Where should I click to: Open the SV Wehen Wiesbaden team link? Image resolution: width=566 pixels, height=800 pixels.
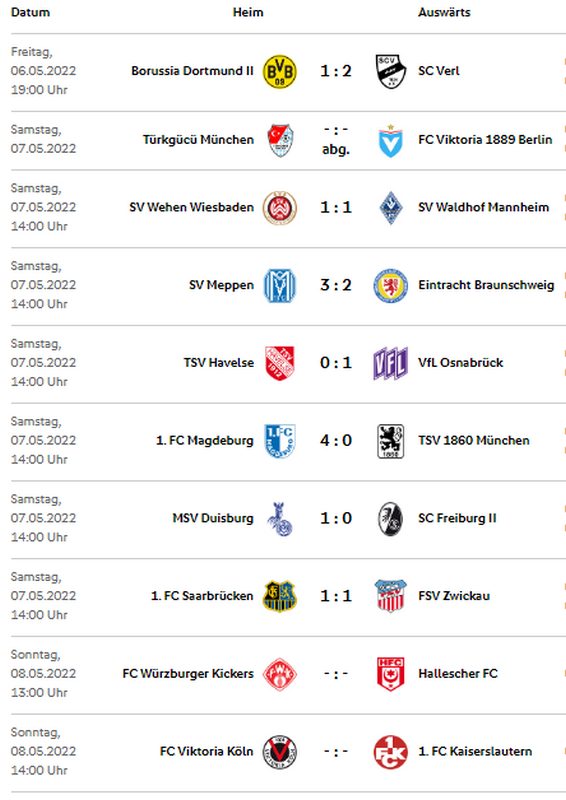pyautogui.click(x=191, y=207)
